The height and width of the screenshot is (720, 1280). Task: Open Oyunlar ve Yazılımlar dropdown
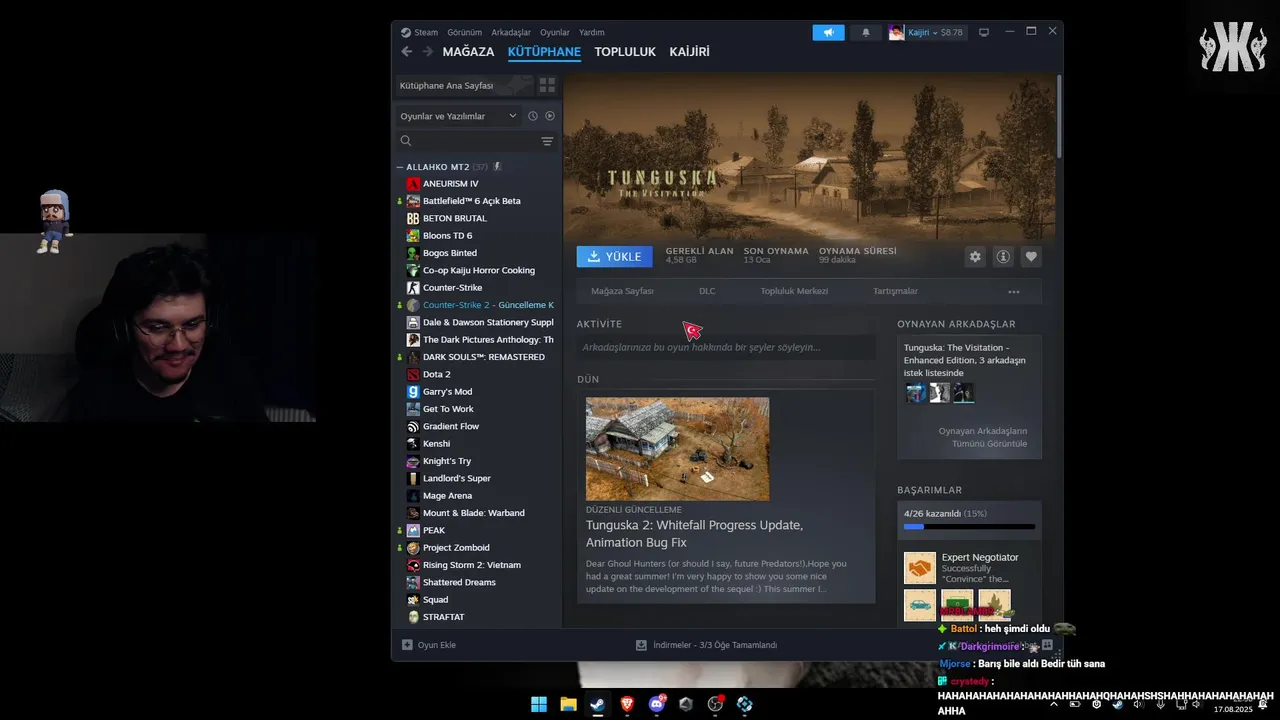[458, 116]
